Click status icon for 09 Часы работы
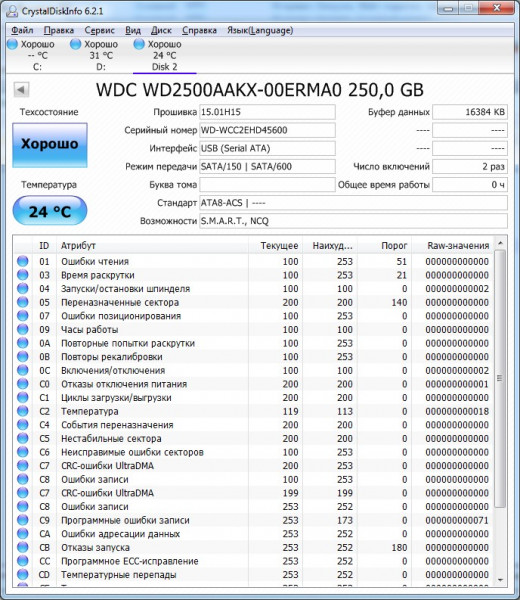 click(x=23, y=329)
